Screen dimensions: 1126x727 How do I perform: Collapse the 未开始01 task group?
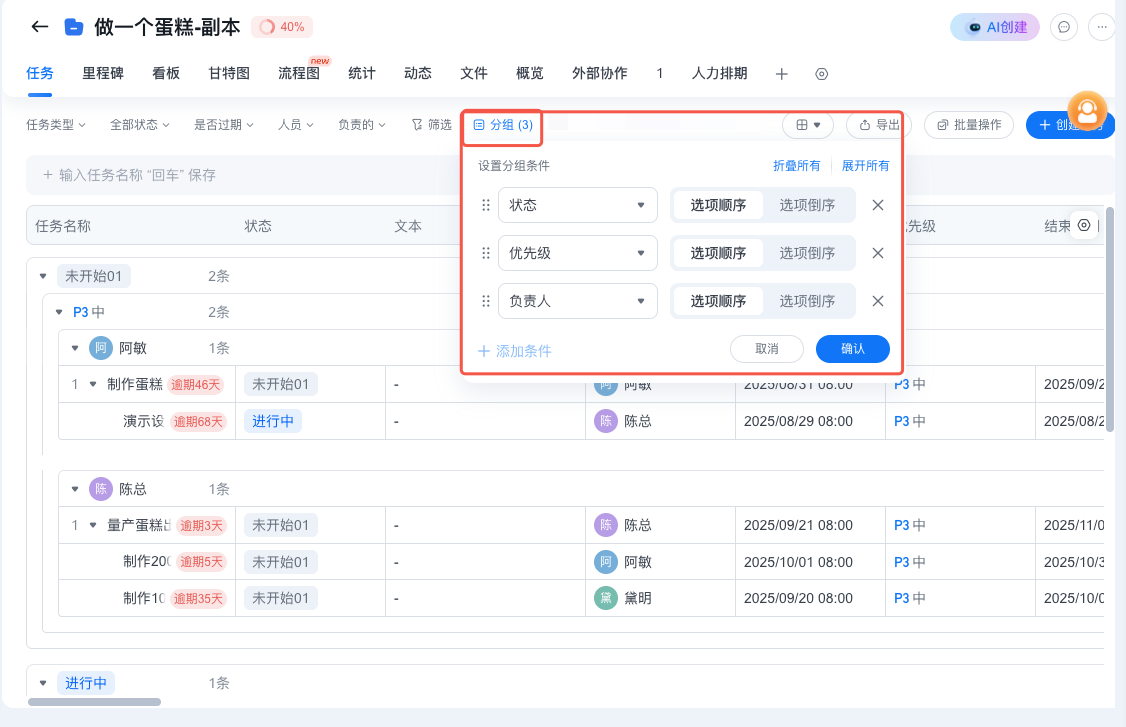[41, 275]
